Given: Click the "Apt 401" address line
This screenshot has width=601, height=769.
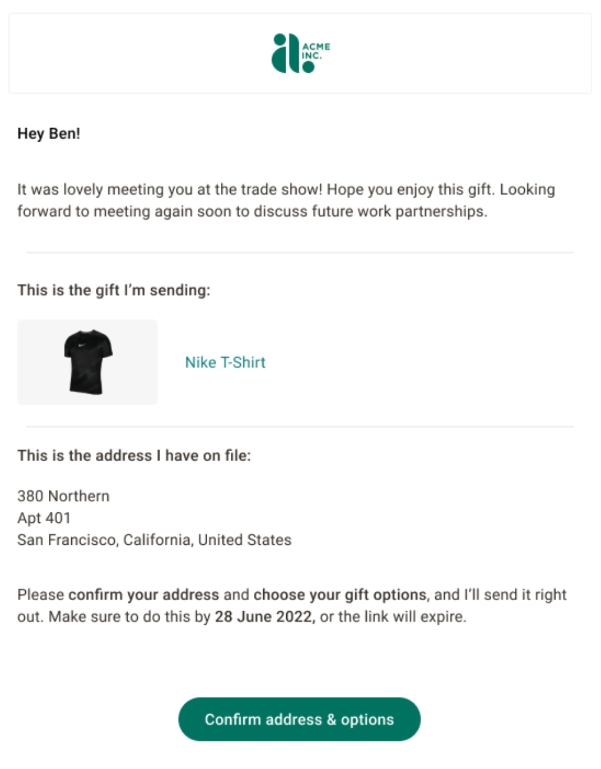Looking at the screenshot, I should (x=44, y=518).
